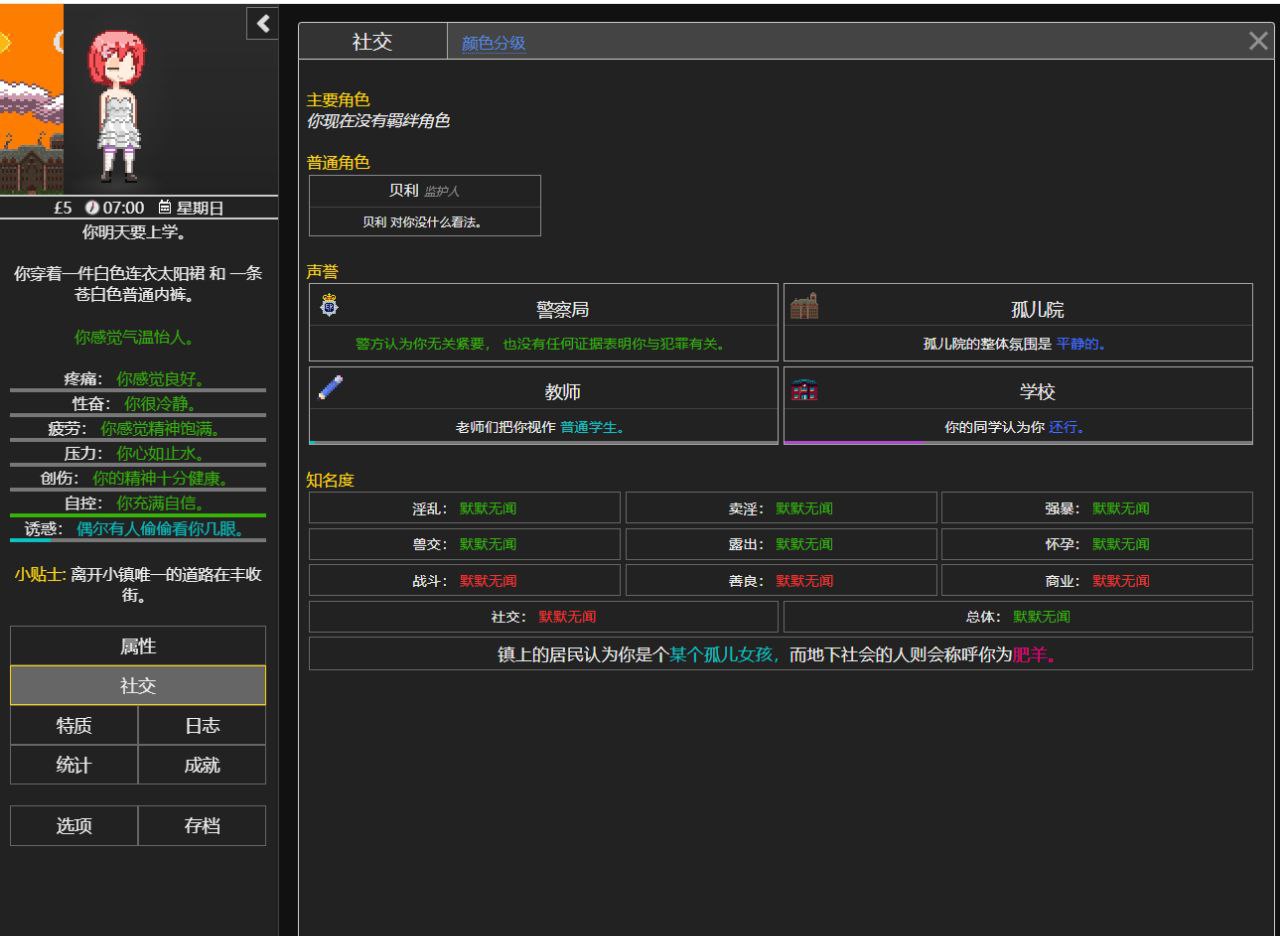Click the calendar icon before 星期日

click(164, 206)
